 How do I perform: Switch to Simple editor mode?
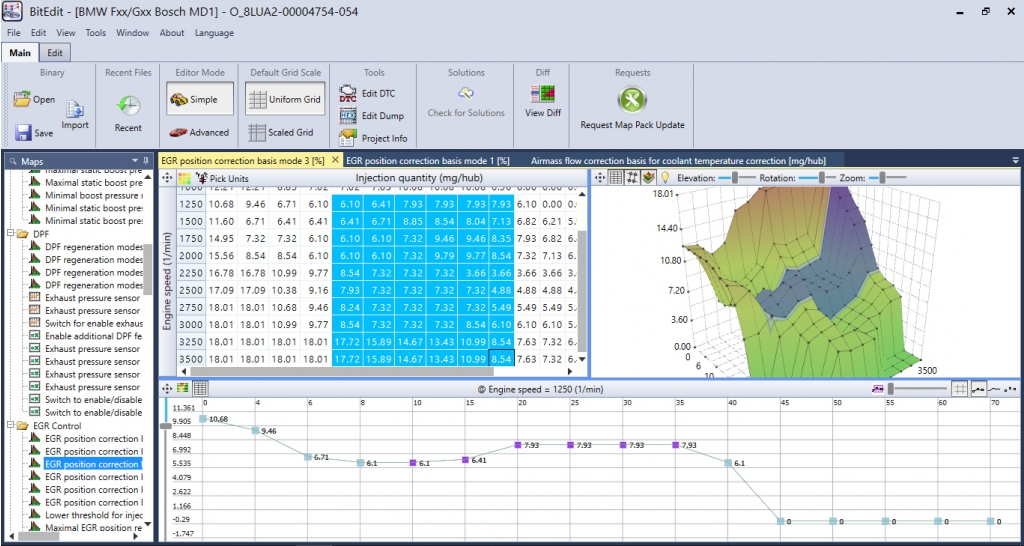click(200, 99)
